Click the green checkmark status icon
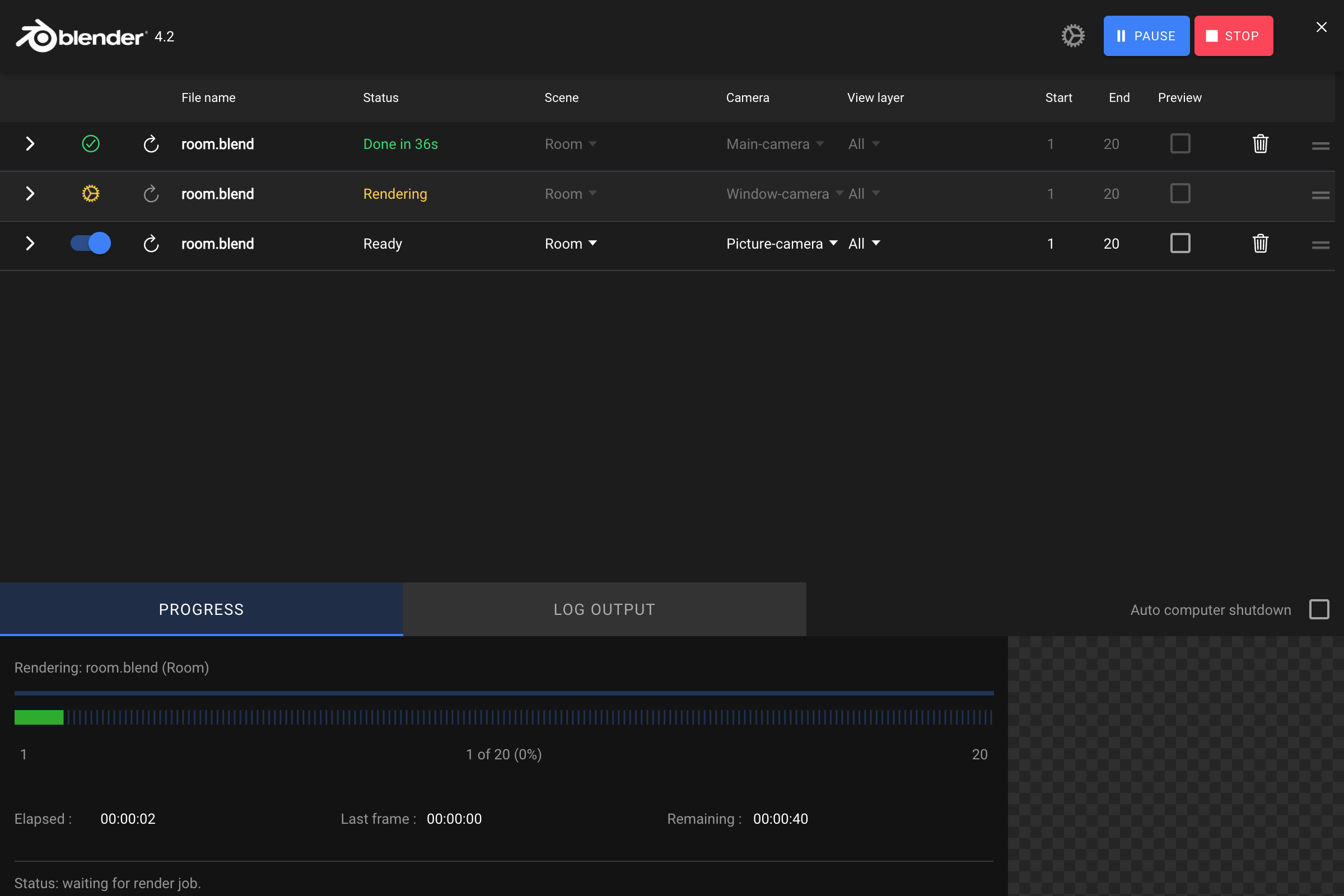 pyautogui.click(x=90, y=144)
